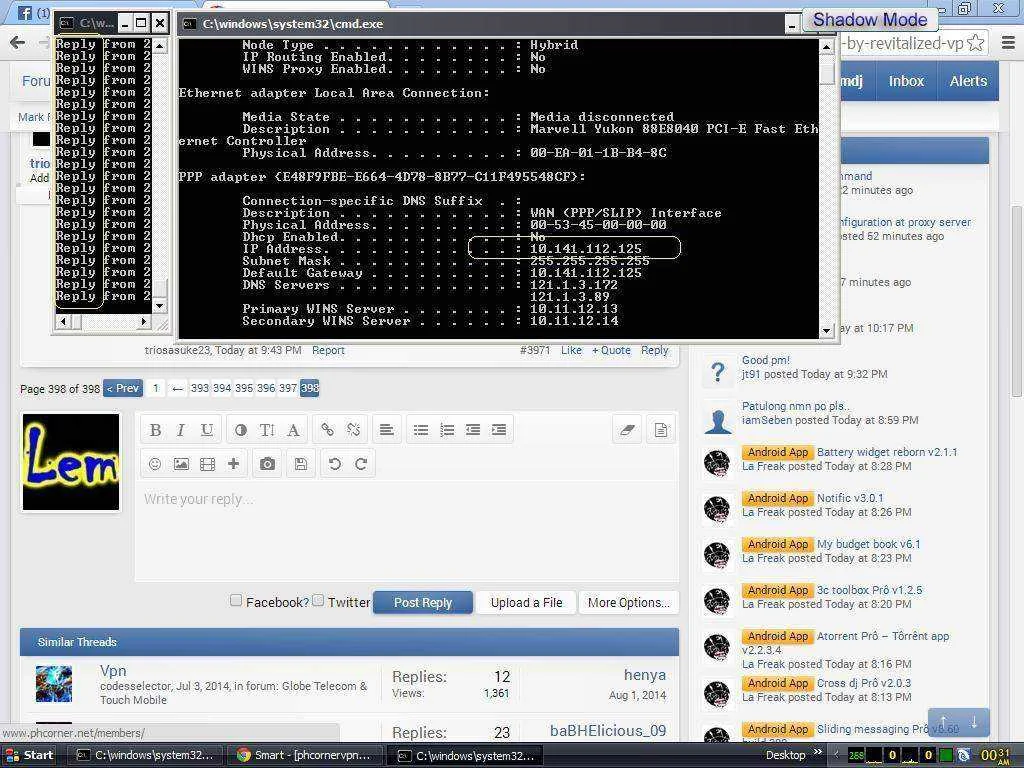Open the Good pm! thread
This screenshot has height=768, width=1024.
[x=765, y=360]
